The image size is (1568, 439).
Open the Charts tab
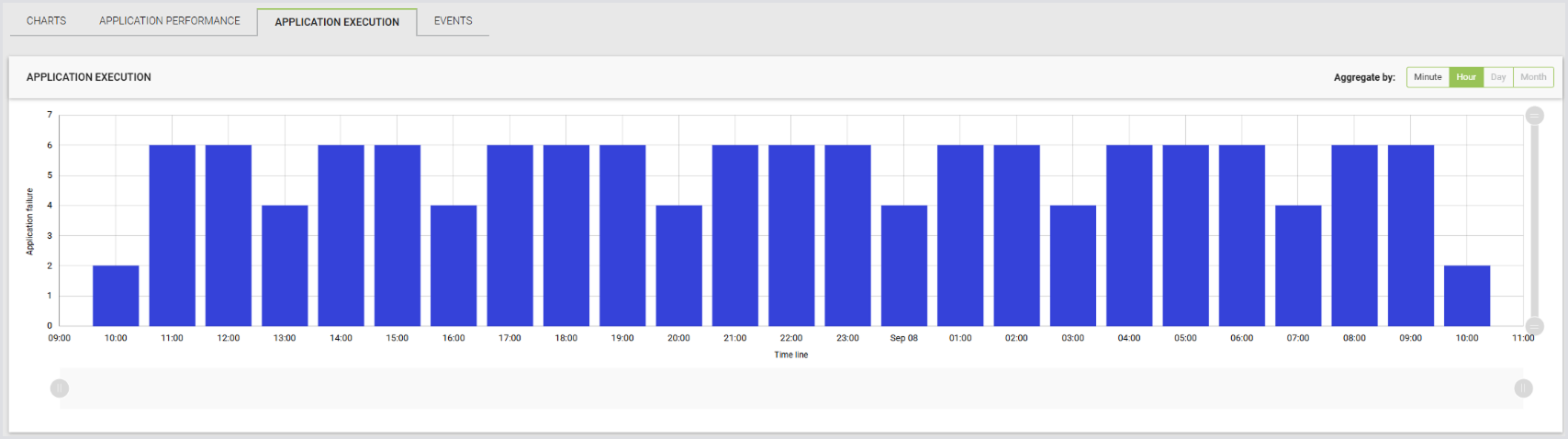tap(47, 21)
